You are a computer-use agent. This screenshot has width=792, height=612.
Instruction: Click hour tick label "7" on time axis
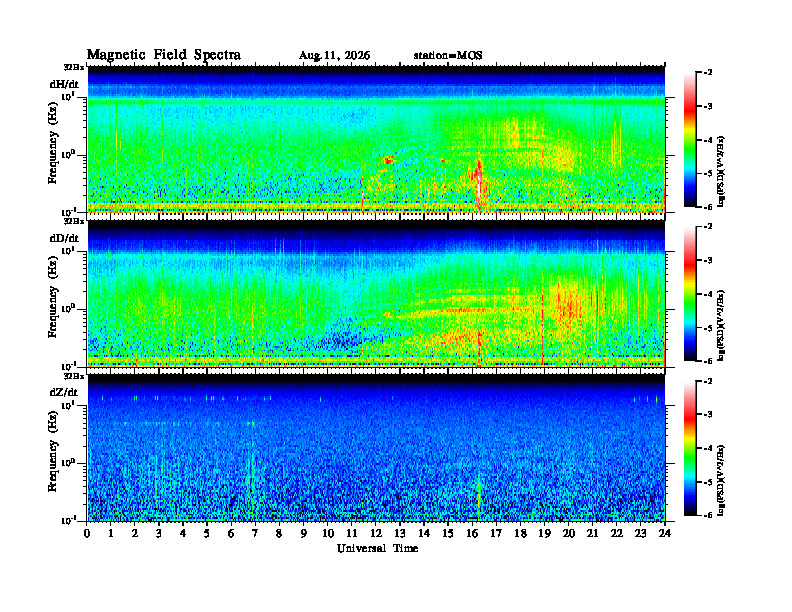(x=255, y=534)
